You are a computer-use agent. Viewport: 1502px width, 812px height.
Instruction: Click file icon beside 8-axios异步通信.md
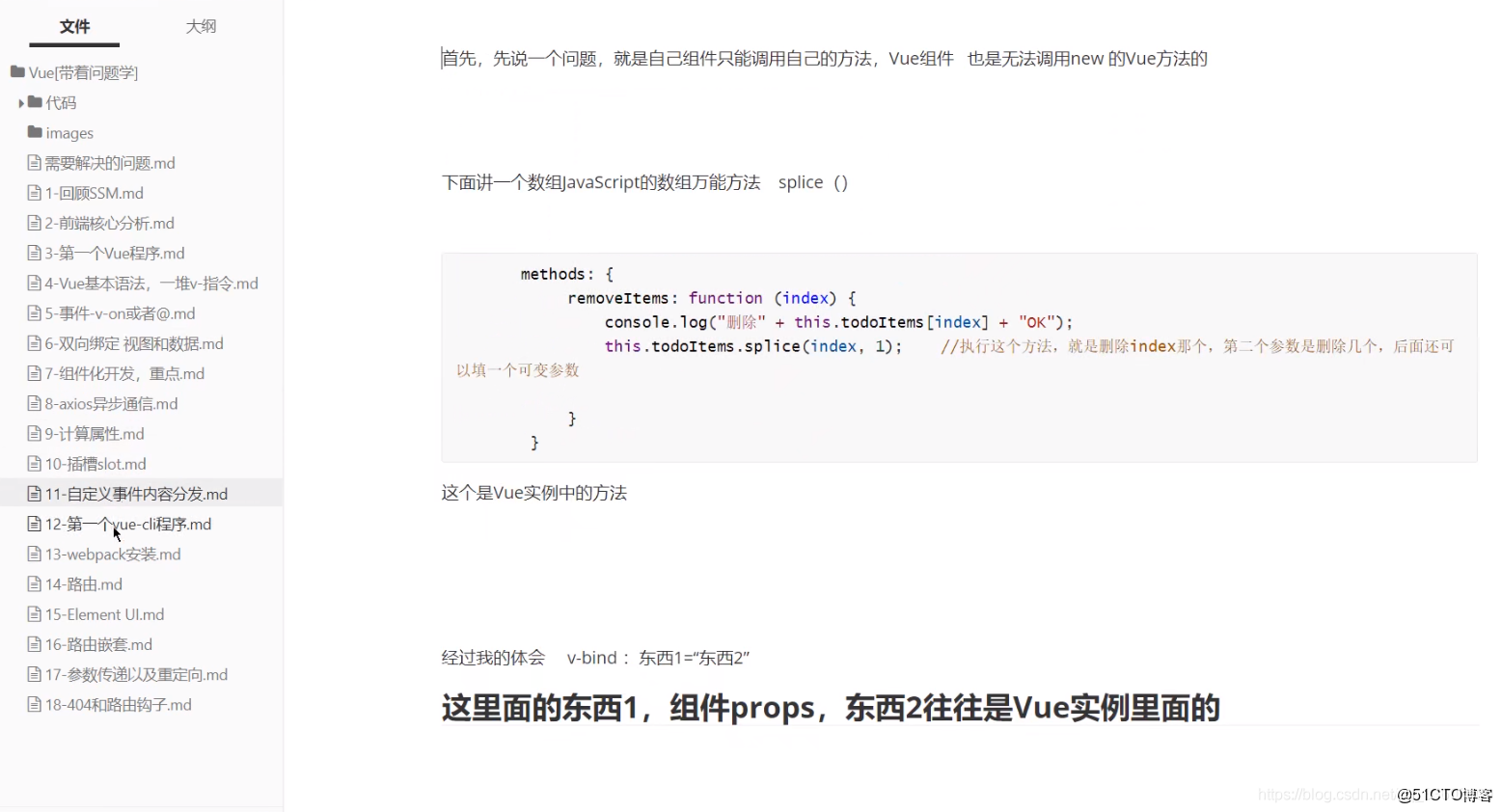tap(35, 403)
